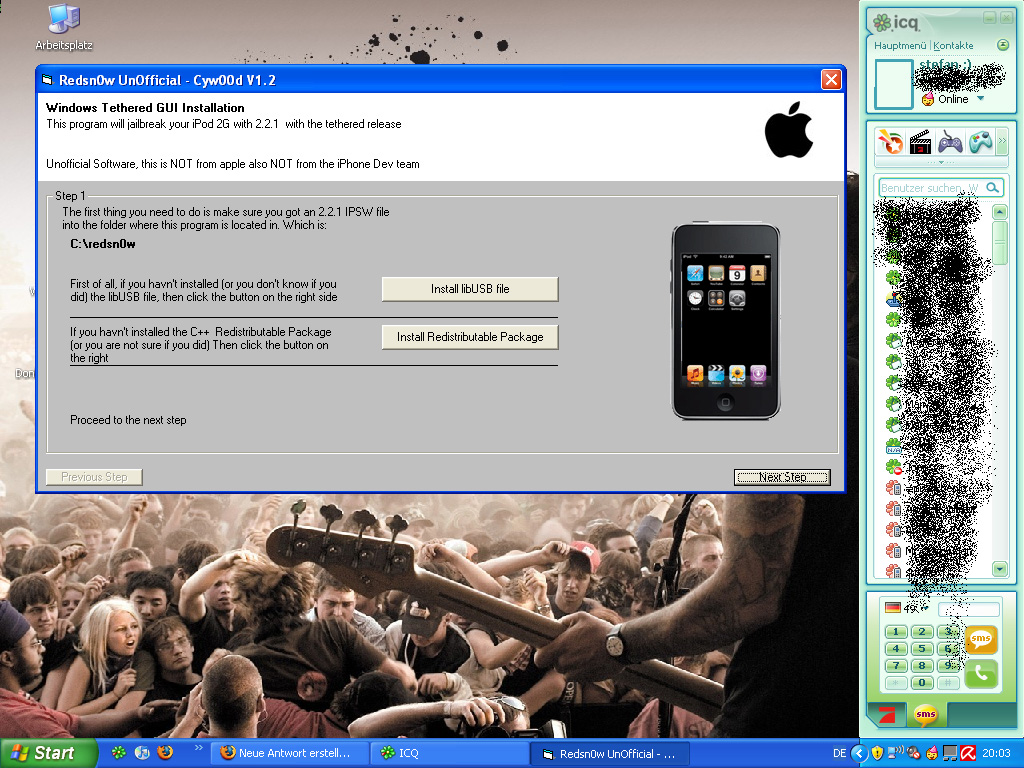Image resolution: width=1024 pixels, height=768 pixels.
Task: Proceed with the Next Step button
Action: pos(782,477)
